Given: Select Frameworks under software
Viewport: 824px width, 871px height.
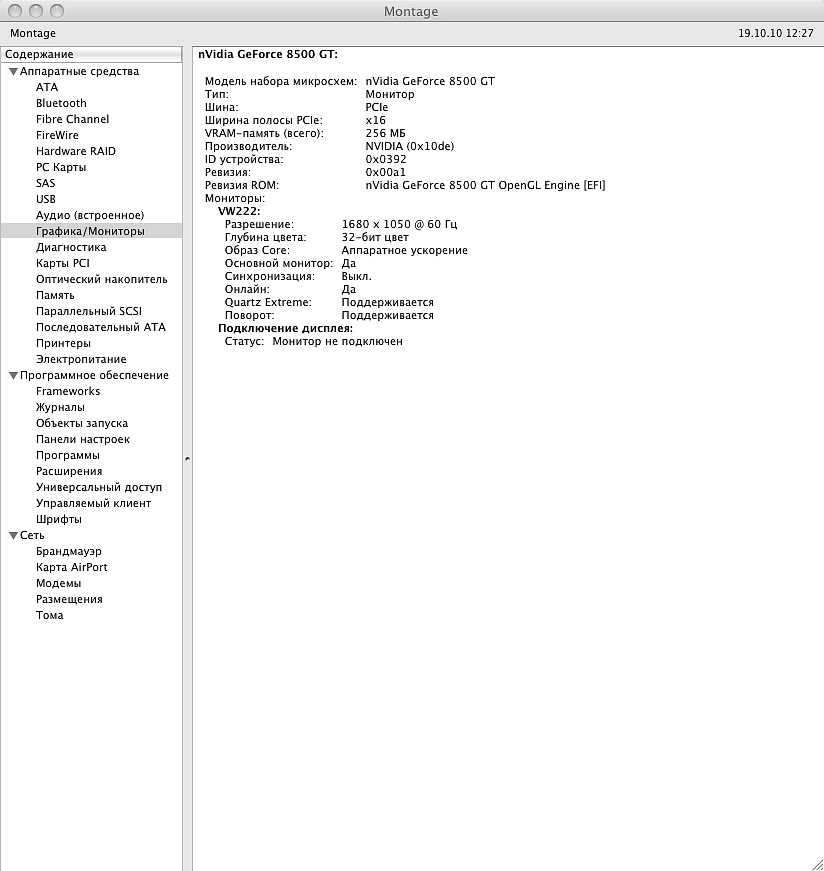Looking at the screenshot, I should [68, 392].
